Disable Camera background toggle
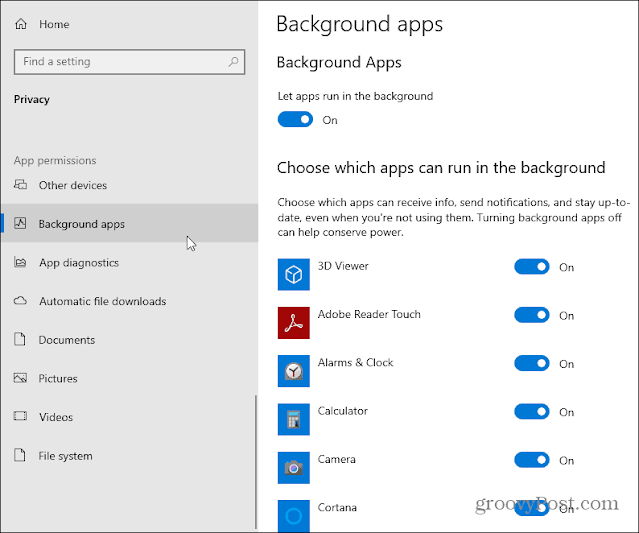Image resolution: width=639 pixels, height=533 pixels. pos(532,460)
